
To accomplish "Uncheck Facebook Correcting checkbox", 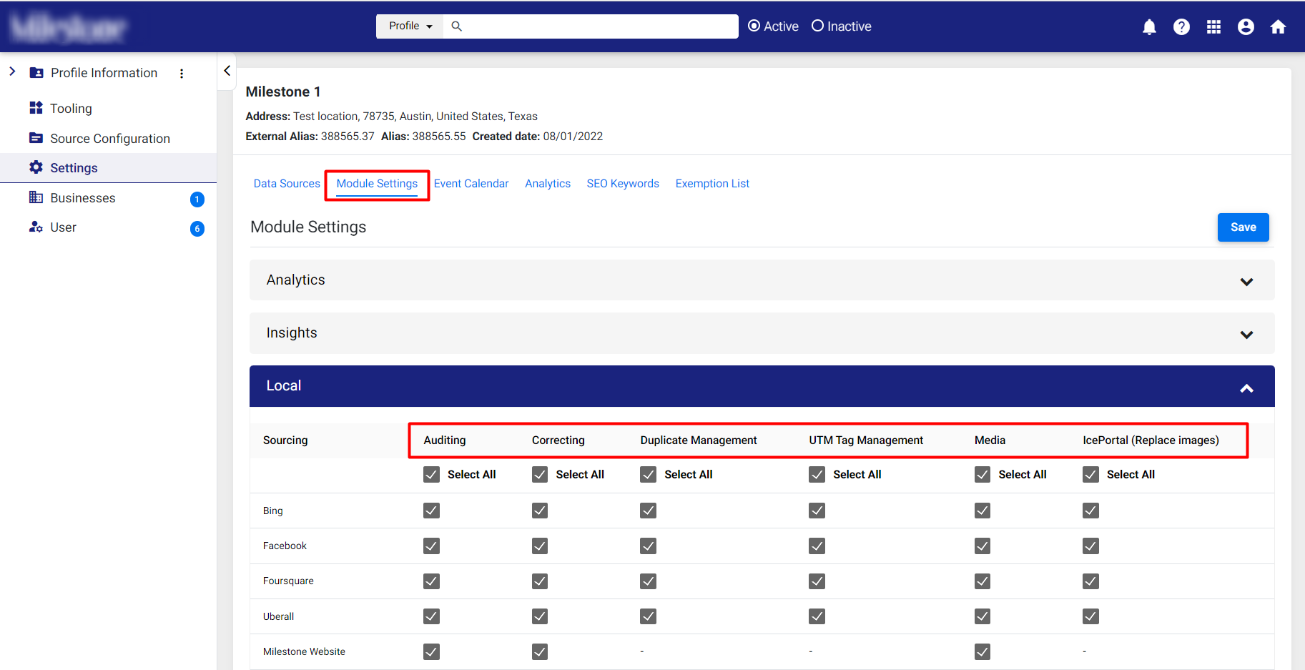I will tap(540, 546).
